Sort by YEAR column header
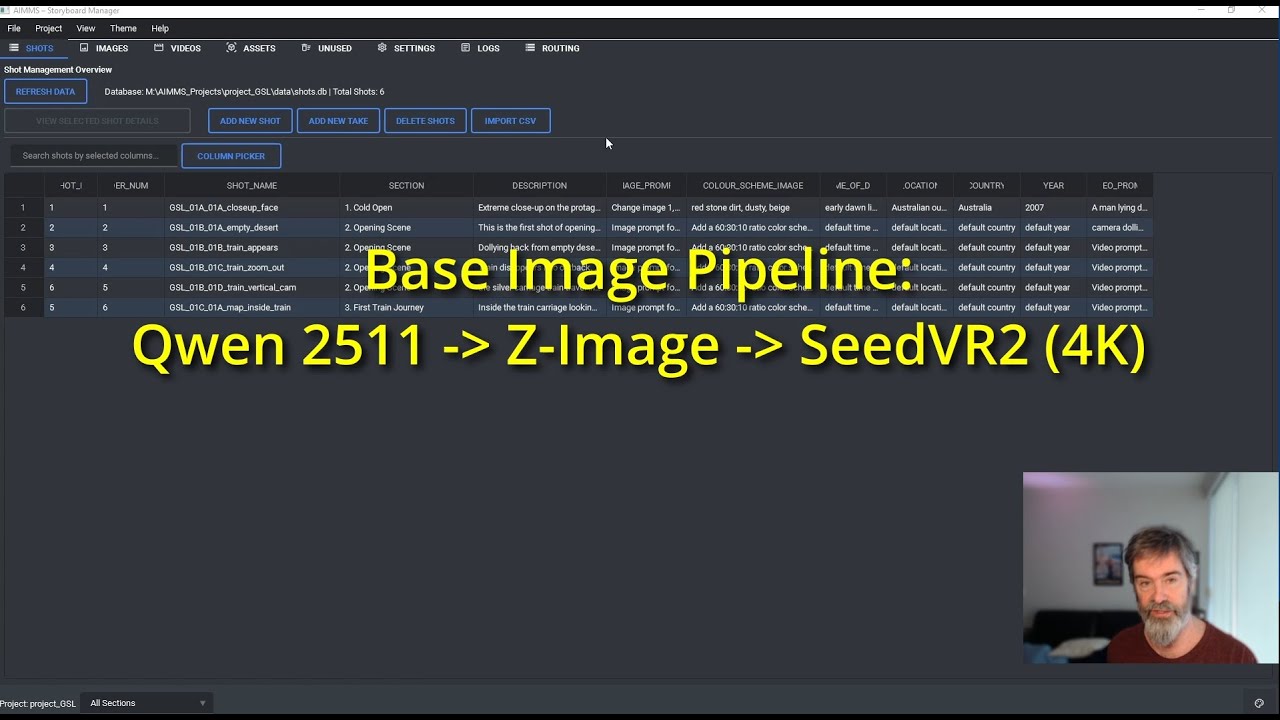The image size is (1280, 720). pos(1053,186)
